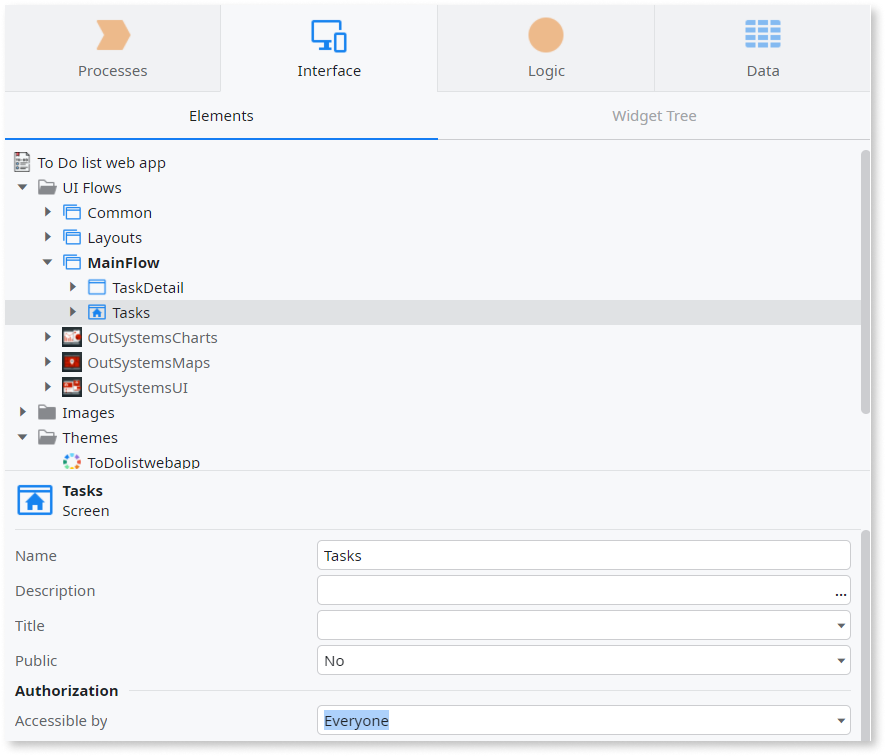Click the elements tree vertical scrollbar
Screen dimensions: 886x756
click(x=865, y=280)
